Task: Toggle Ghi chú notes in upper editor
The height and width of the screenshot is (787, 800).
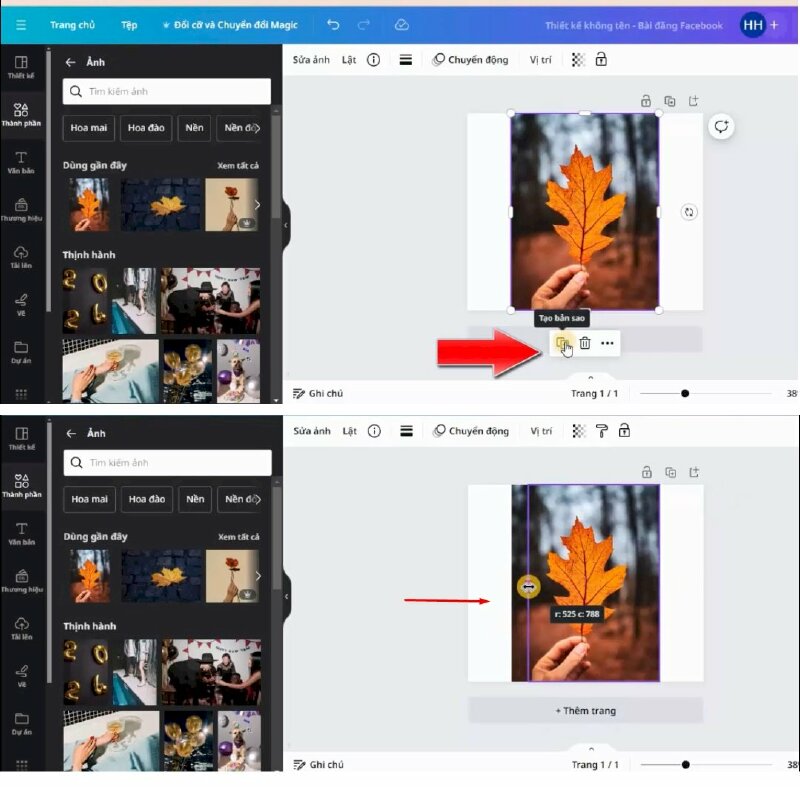Action: tap(318, 393)
